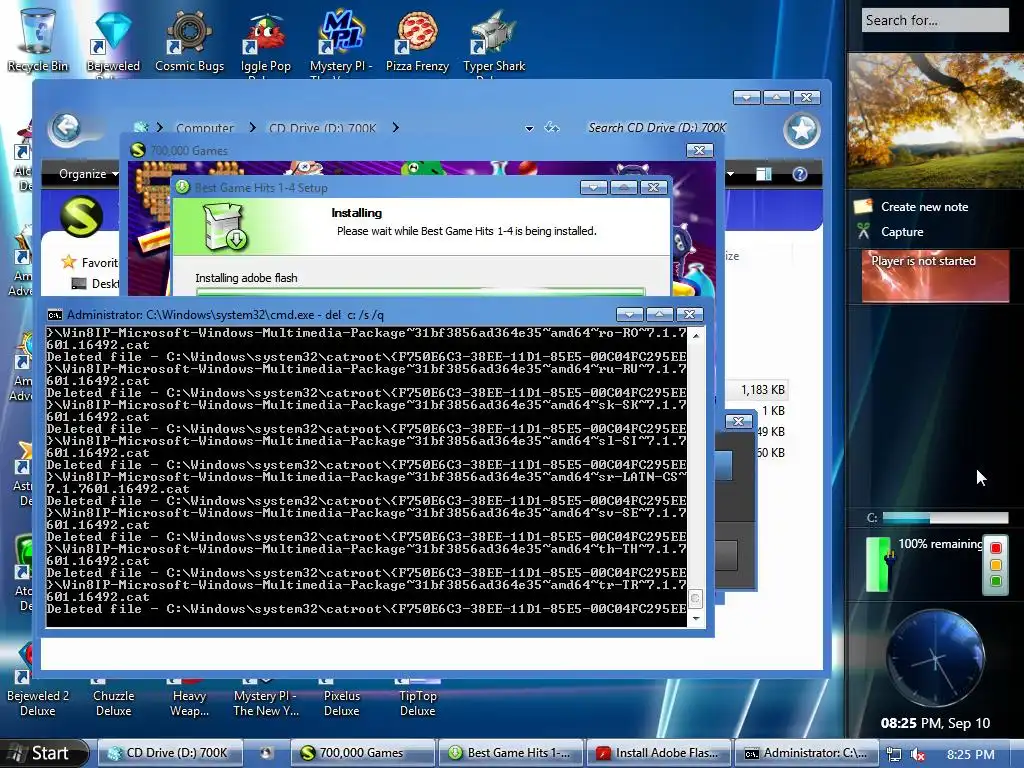Click the traffic light gadget
This screenshot has height=768, width=1024.
click(x=996, y=565)
